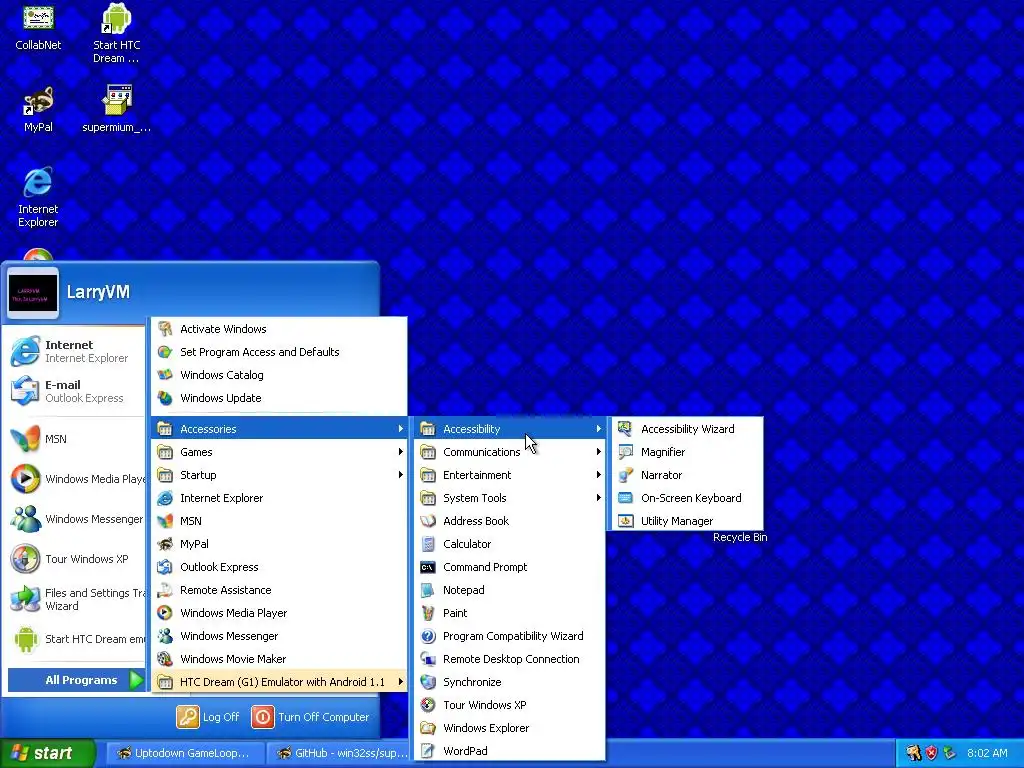The width and height of the screenshot is (1024, 768).
Task: Expand HTC Dream Emulator submenu arrow
Action: [400, 682]
